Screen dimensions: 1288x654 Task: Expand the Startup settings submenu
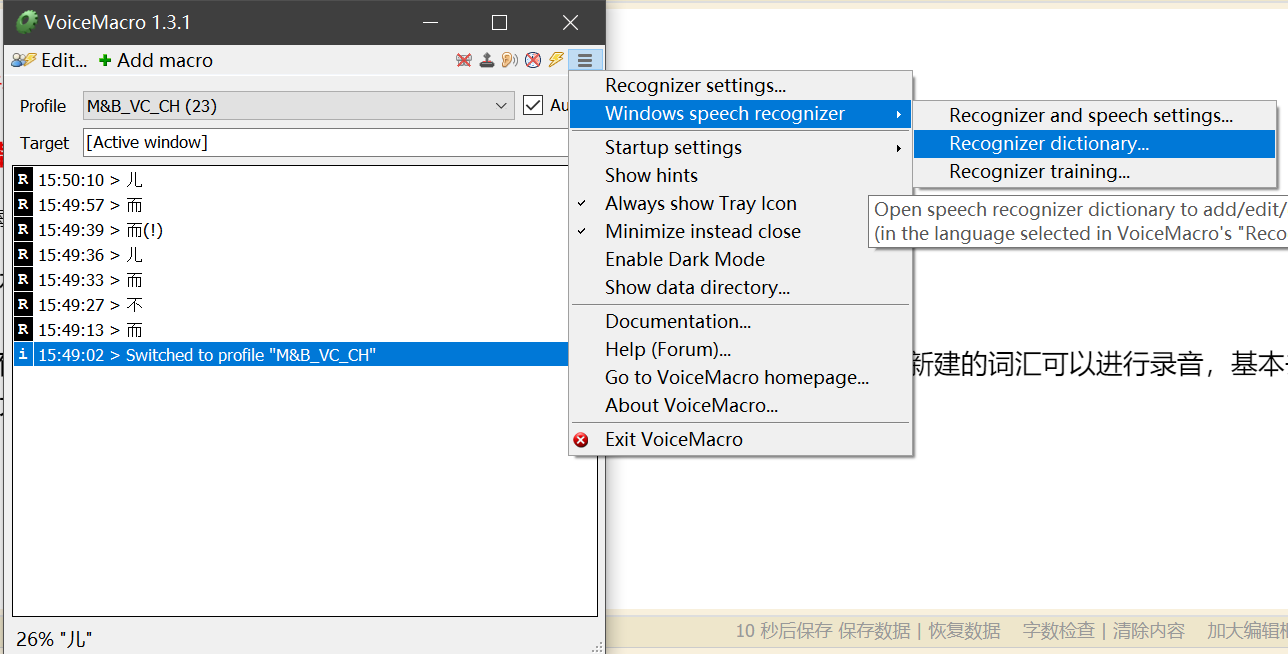pyautogui.click(x=741, y=148)
